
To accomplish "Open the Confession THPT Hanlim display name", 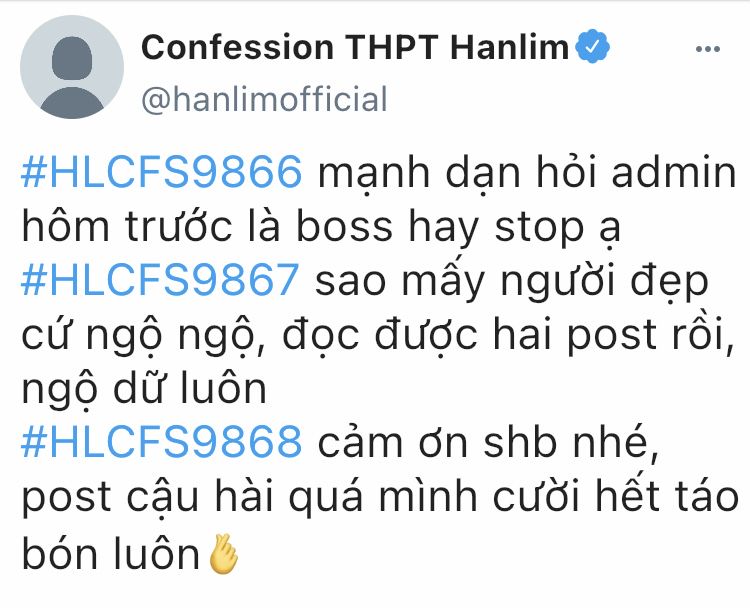I will click(x=355, y=47).
